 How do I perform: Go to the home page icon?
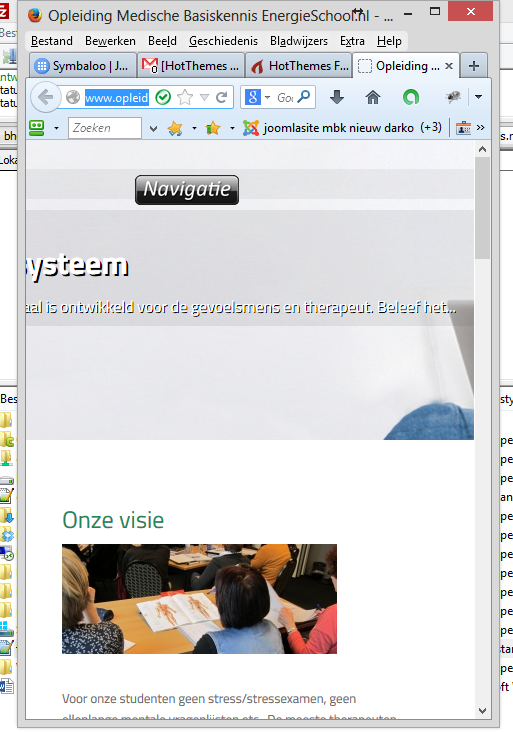click(372, 97)
